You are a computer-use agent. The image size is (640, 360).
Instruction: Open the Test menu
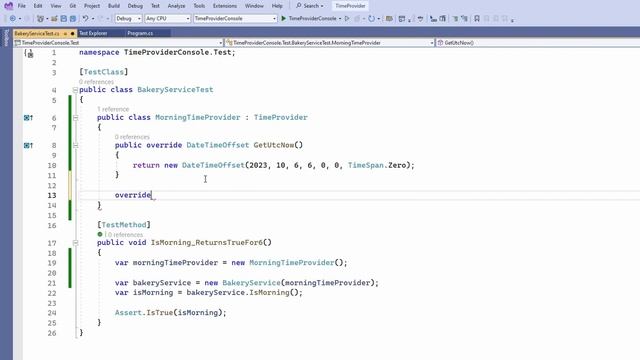coord(155,6)
